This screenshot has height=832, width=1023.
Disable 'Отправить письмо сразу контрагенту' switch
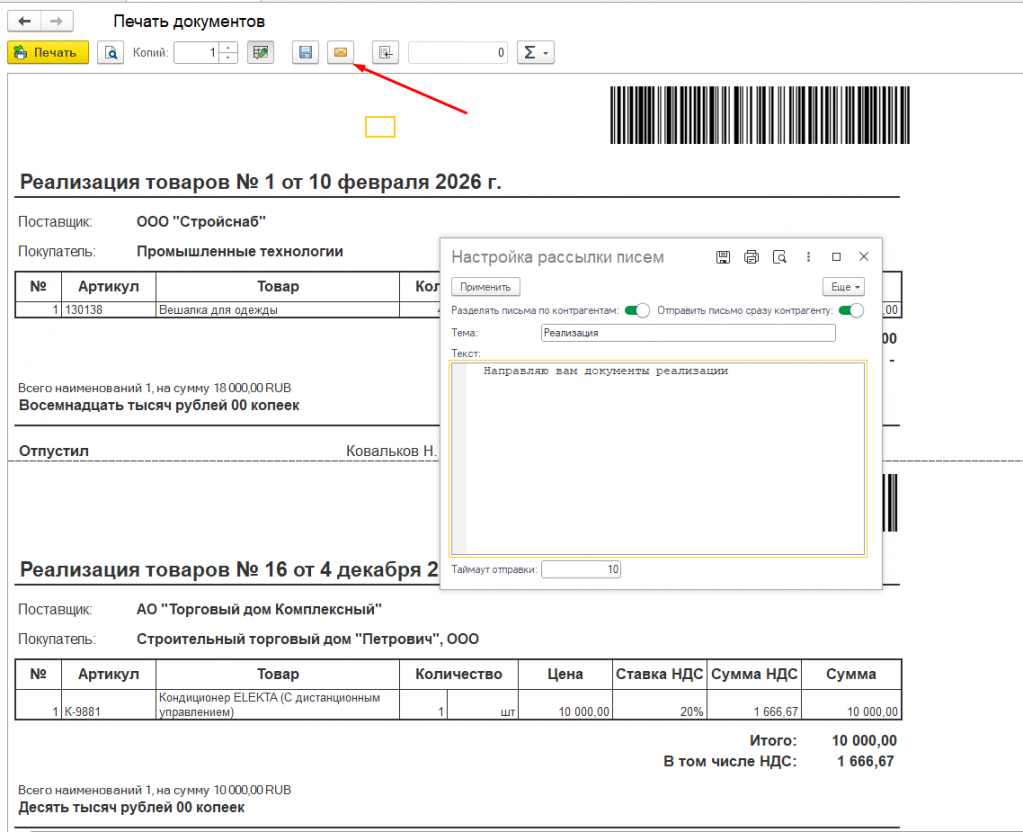tap(851, 311)
